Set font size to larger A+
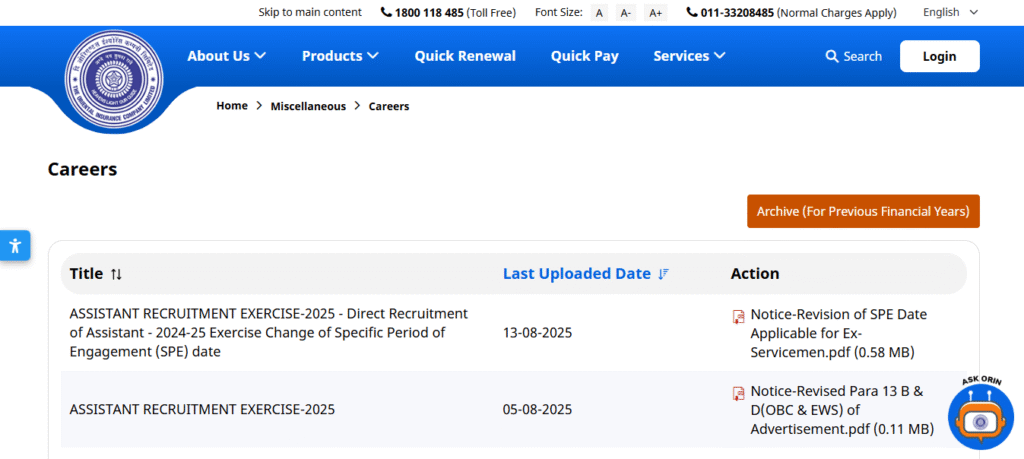Screen dimensions: 1024x459 pos(655,13)
